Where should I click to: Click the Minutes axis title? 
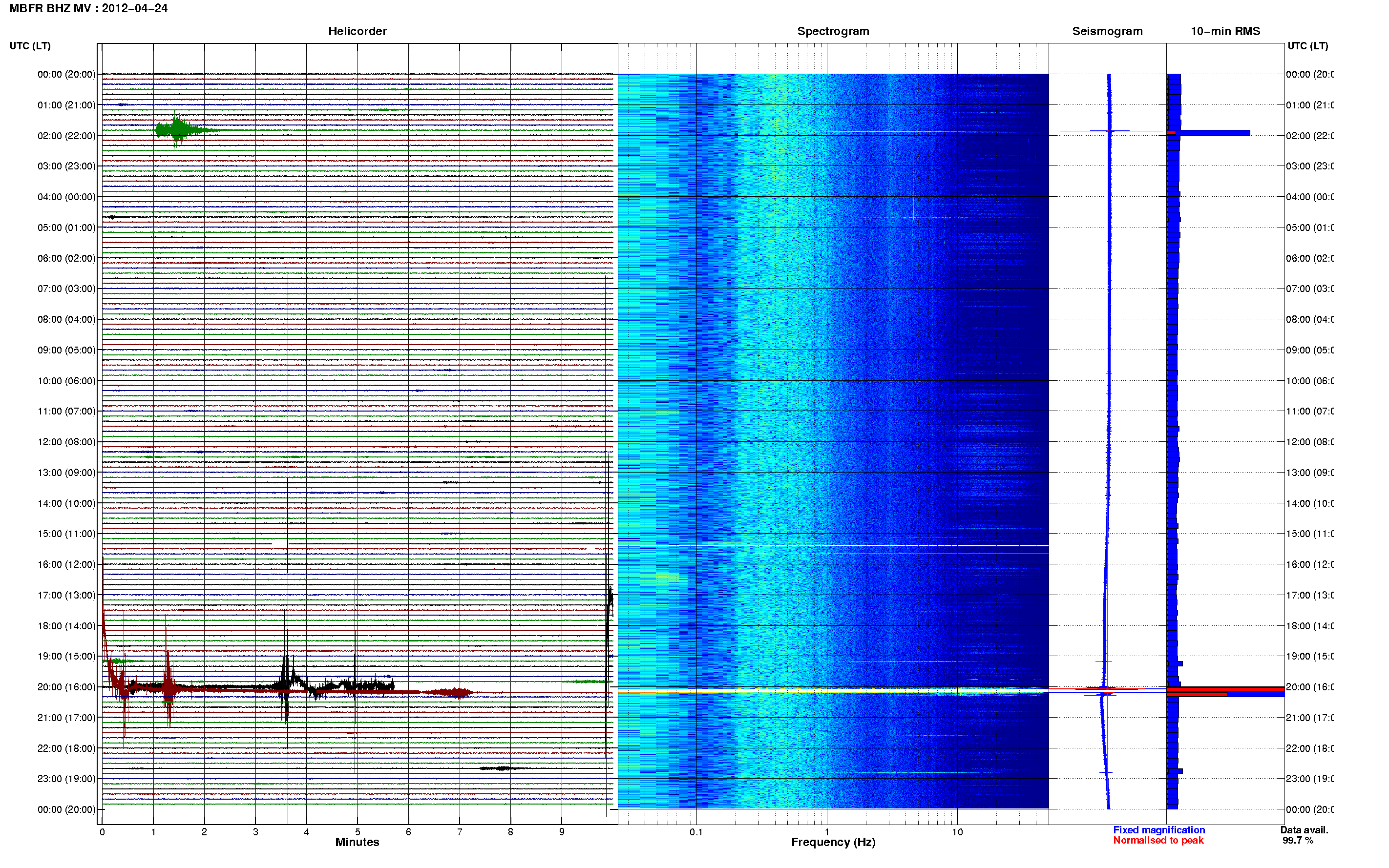point(357,842)
